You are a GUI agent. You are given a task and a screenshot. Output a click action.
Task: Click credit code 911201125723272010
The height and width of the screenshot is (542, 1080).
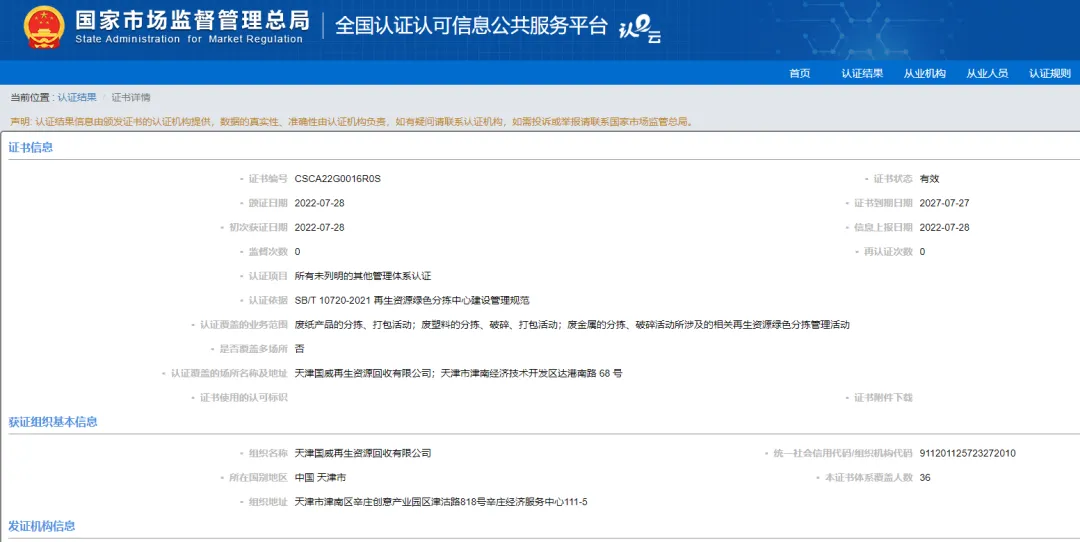967,454
